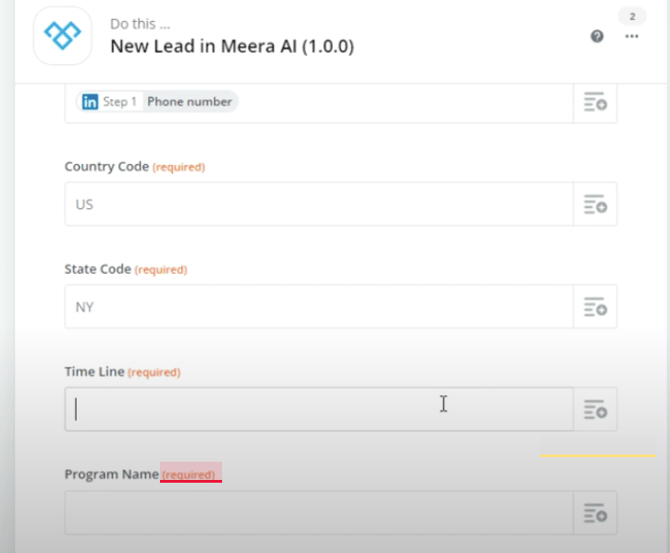This screenshot has width=670, height=553.
Task: Insert data icon beside Phone number field
Action: click(x=595, y=102)
